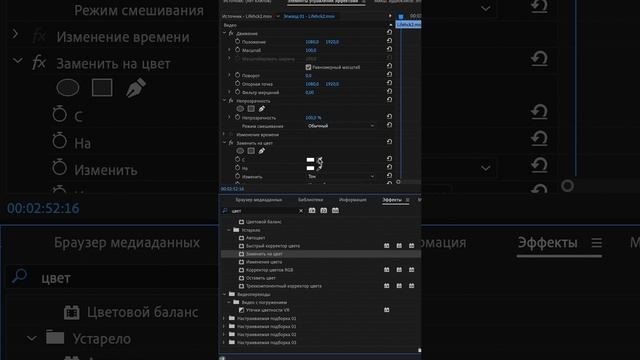Create rectangle mask under Непрозрачность
The height and width of the screenshot is (360, 640).
tap(251, 109)
